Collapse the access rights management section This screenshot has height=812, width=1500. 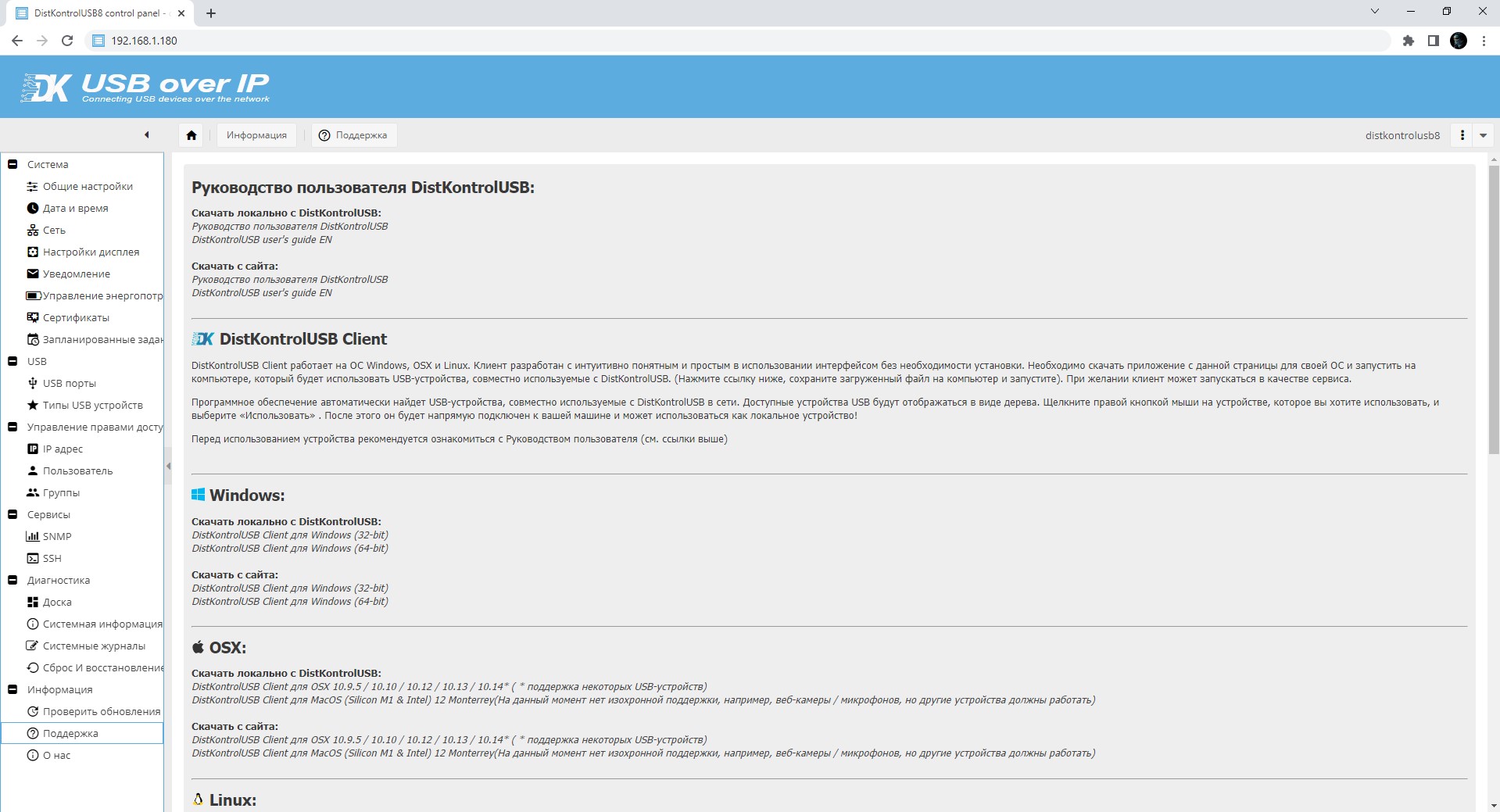point(12,427)
